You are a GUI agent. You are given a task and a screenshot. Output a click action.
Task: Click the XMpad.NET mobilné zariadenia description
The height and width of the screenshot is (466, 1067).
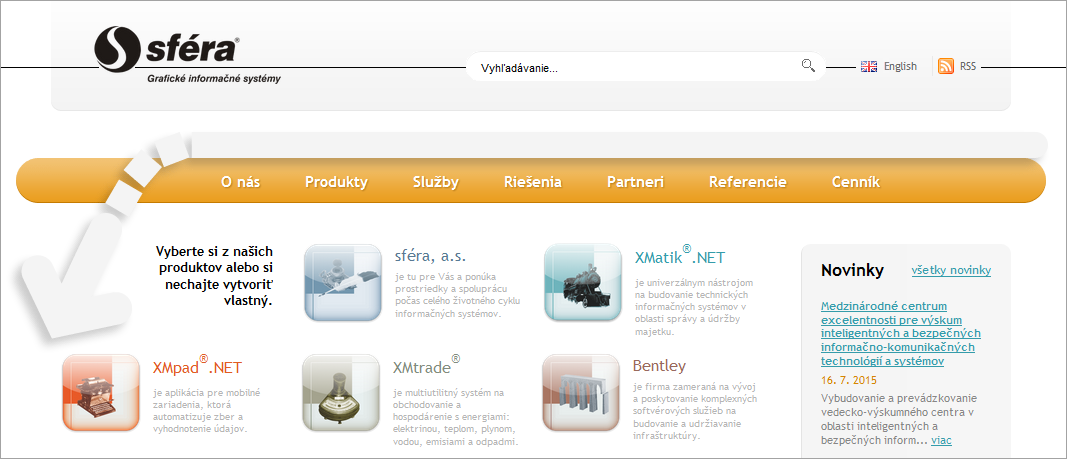tap(207, 411)
